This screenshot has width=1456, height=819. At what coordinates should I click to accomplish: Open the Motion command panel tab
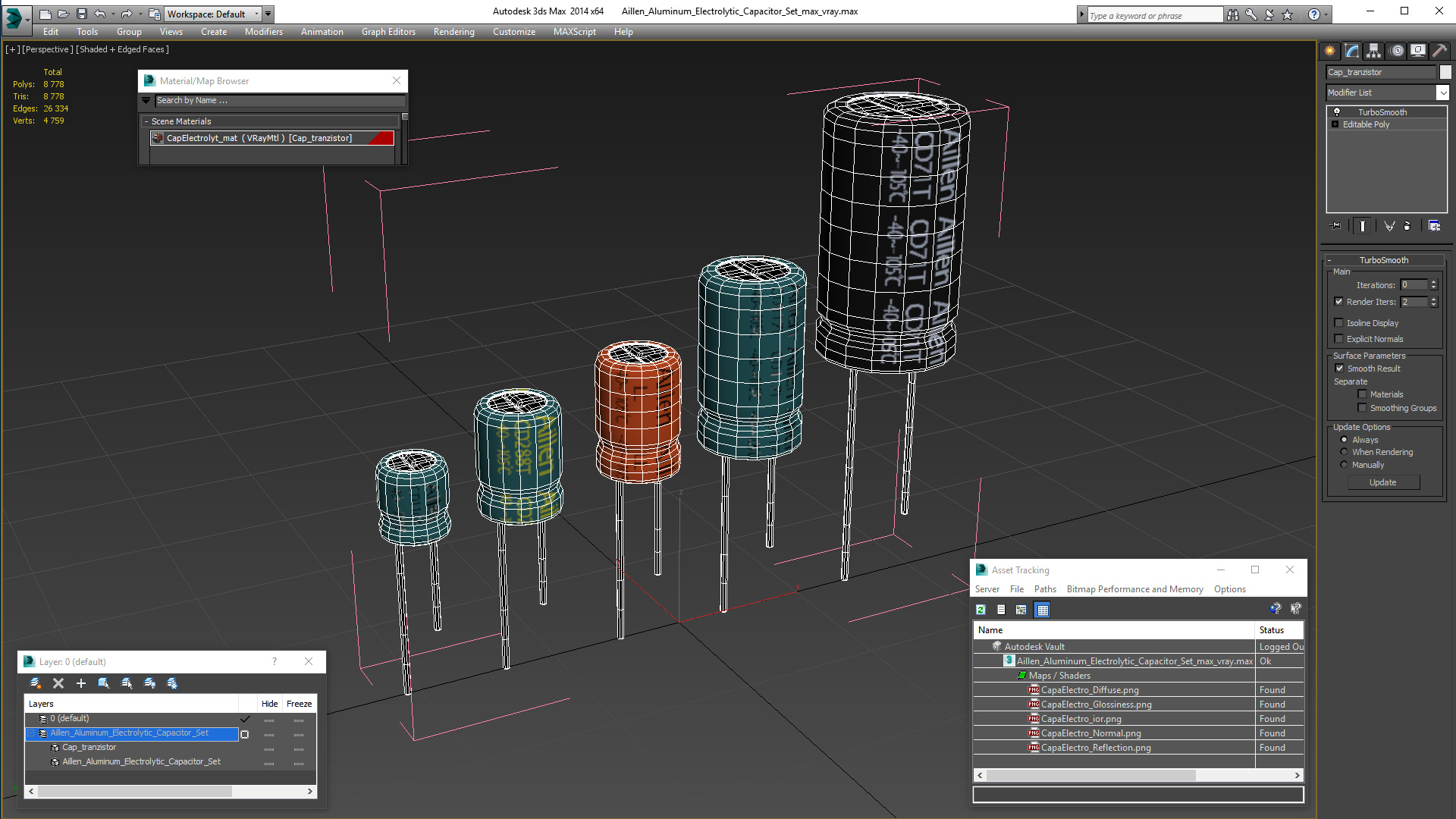pos(1397,51)
